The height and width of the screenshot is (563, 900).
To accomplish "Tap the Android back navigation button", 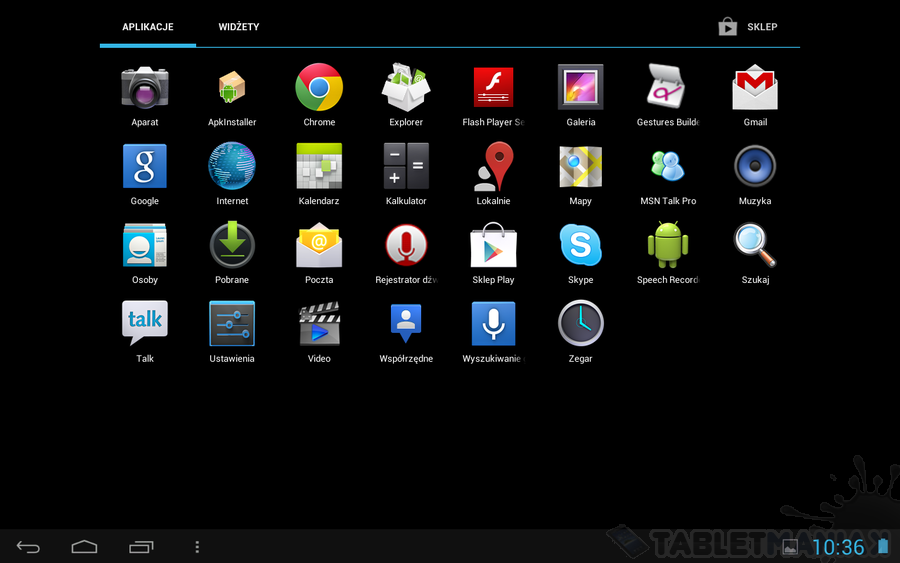I will click(x=28, y=547).
